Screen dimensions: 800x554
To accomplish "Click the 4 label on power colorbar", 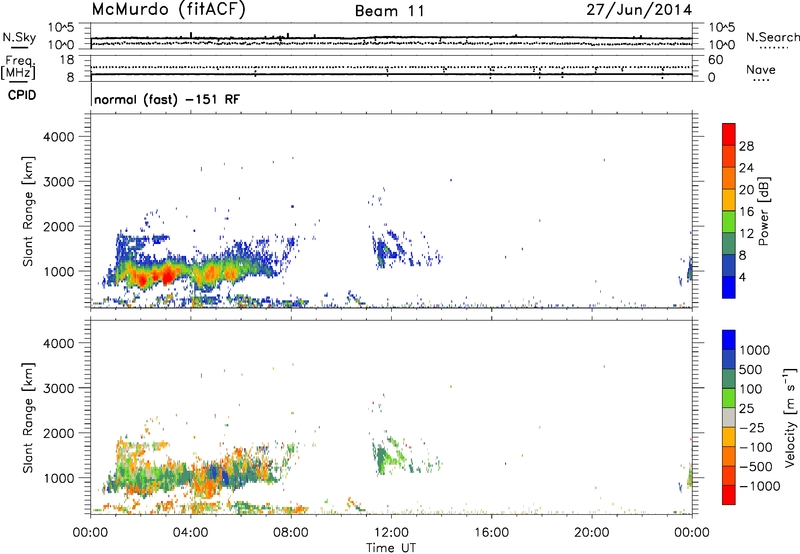I will coord(743,277).
